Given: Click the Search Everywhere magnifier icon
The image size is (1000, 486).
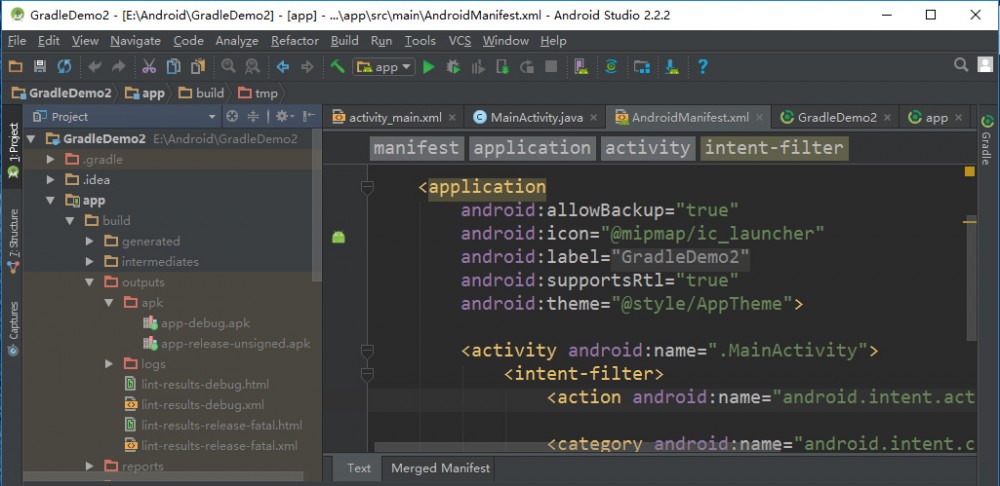Looking at the screenshot, I should (x=960, y=64).
